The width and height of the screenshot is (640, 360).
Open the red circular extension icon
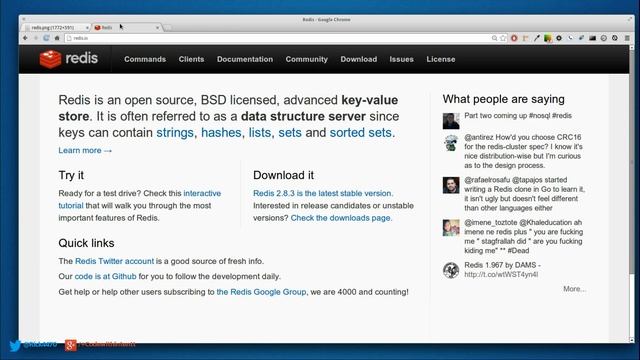coord(514,38)
